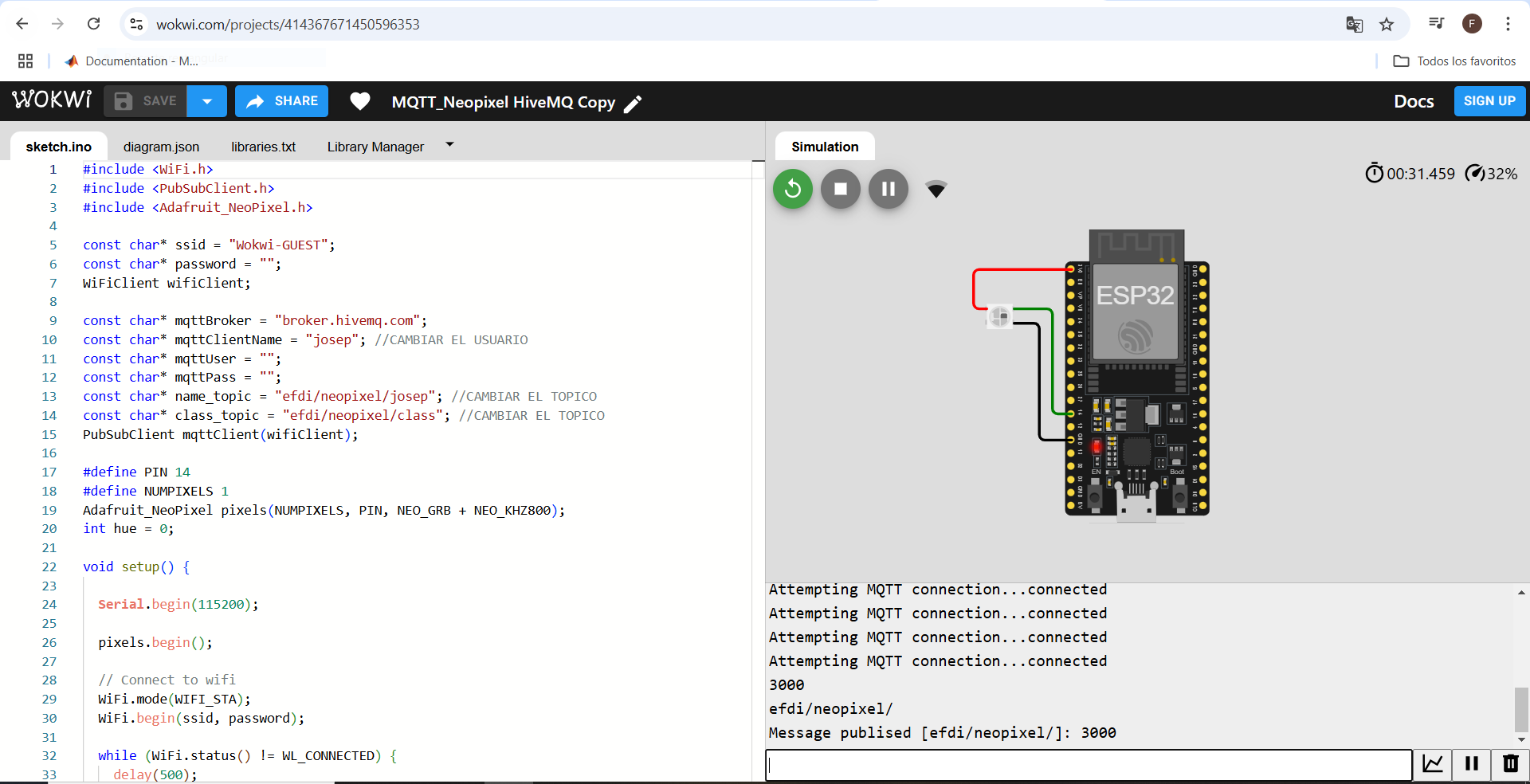1530x784 pixels.
Task: Click serial monitor scroll up arrow
Action: point(1521,592)
